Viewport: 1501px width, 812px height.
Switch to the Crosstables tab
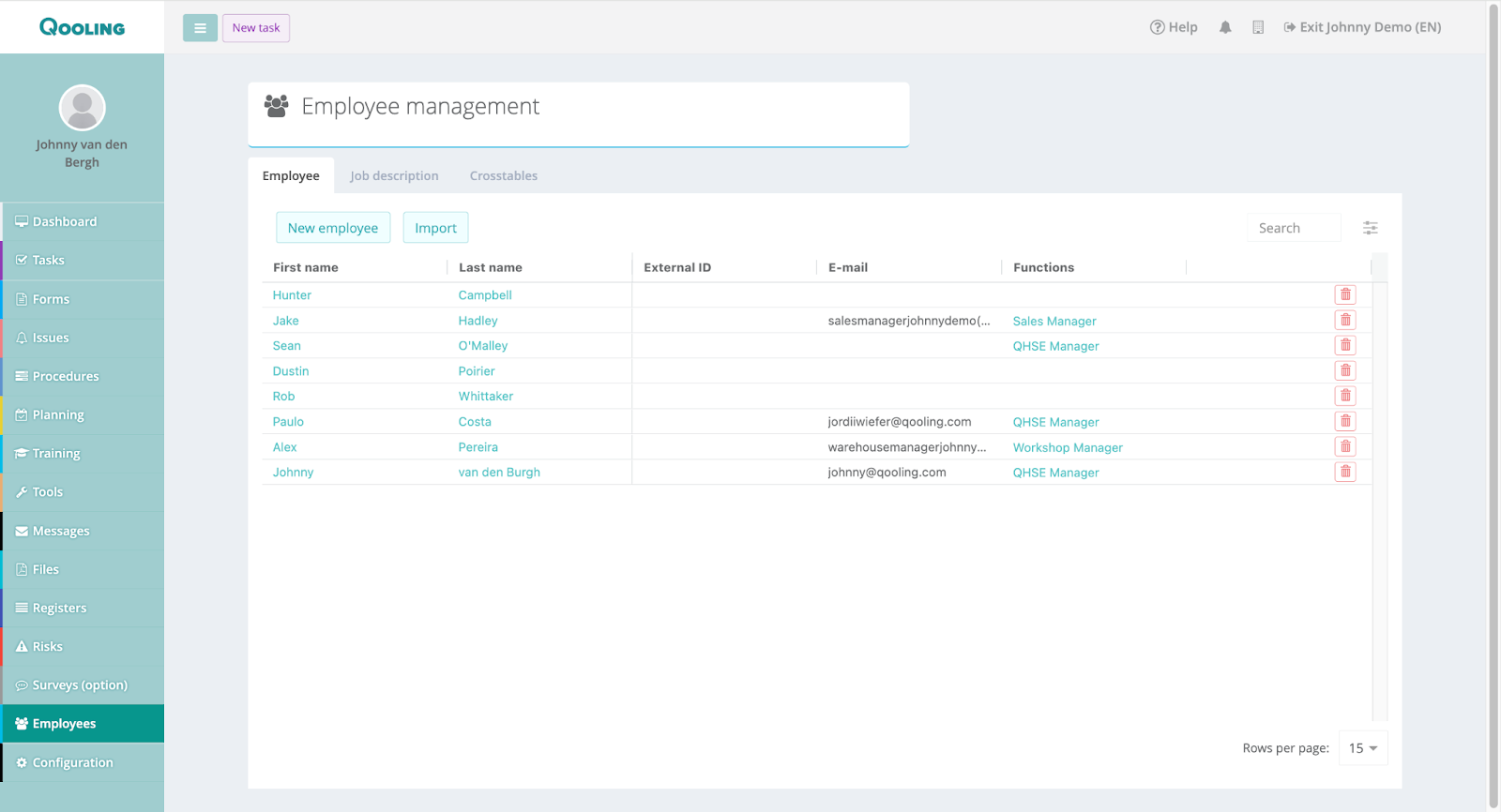[x=504, y=175]
